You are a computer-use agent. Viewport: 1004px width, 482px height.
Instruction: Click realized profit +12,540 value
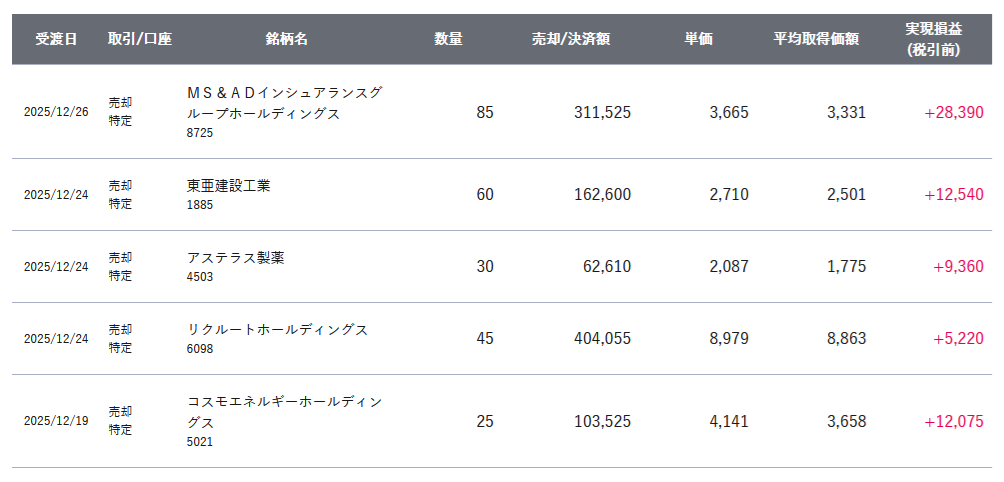click(954, 195)
